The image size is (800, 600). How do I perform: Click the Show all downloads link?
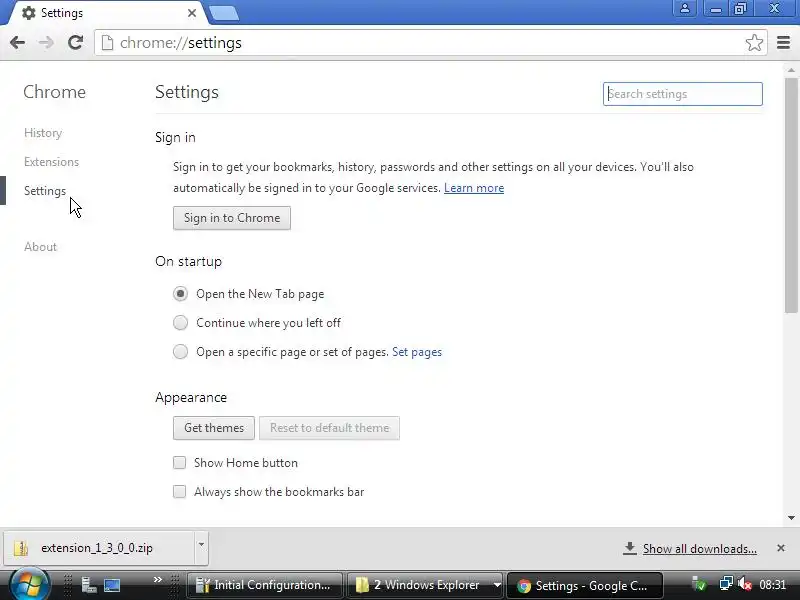[x=699, y=549]
